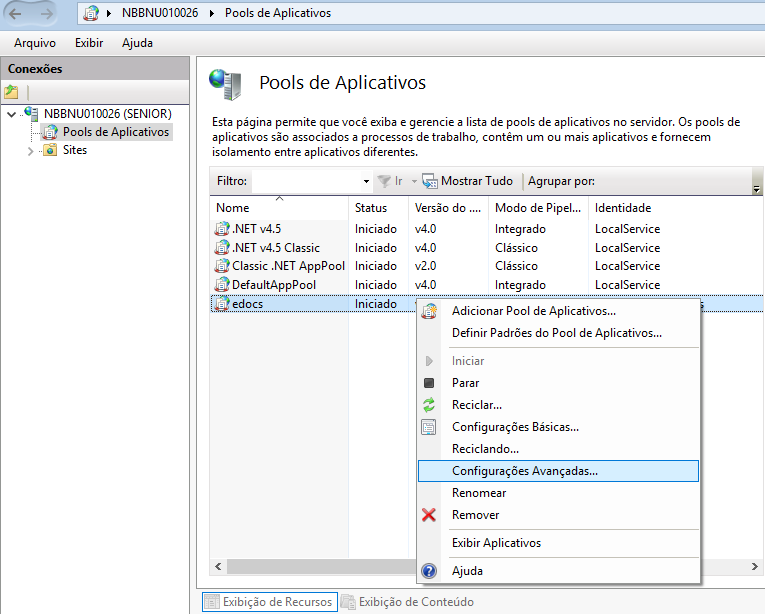The height and width of the screenshot is (615, 765).
Task: Click the Adicionar Pool icon in menu
Action: (429, 311)
